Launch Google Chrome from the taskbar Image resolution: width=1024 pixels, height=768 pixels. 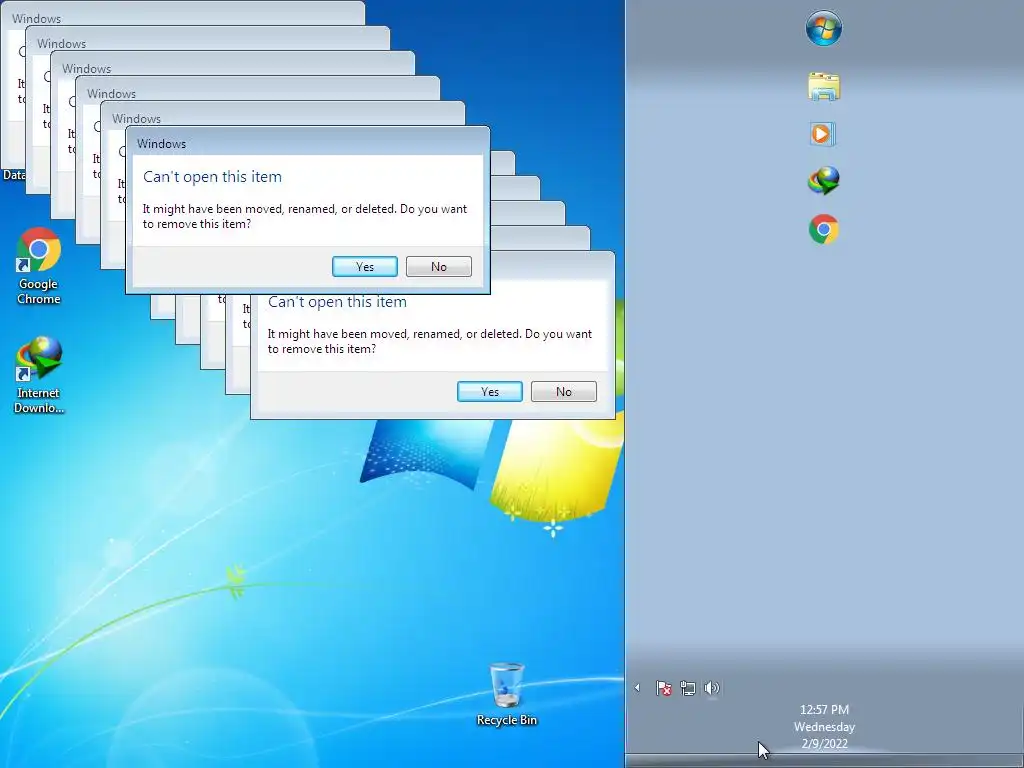pos(824,229)
